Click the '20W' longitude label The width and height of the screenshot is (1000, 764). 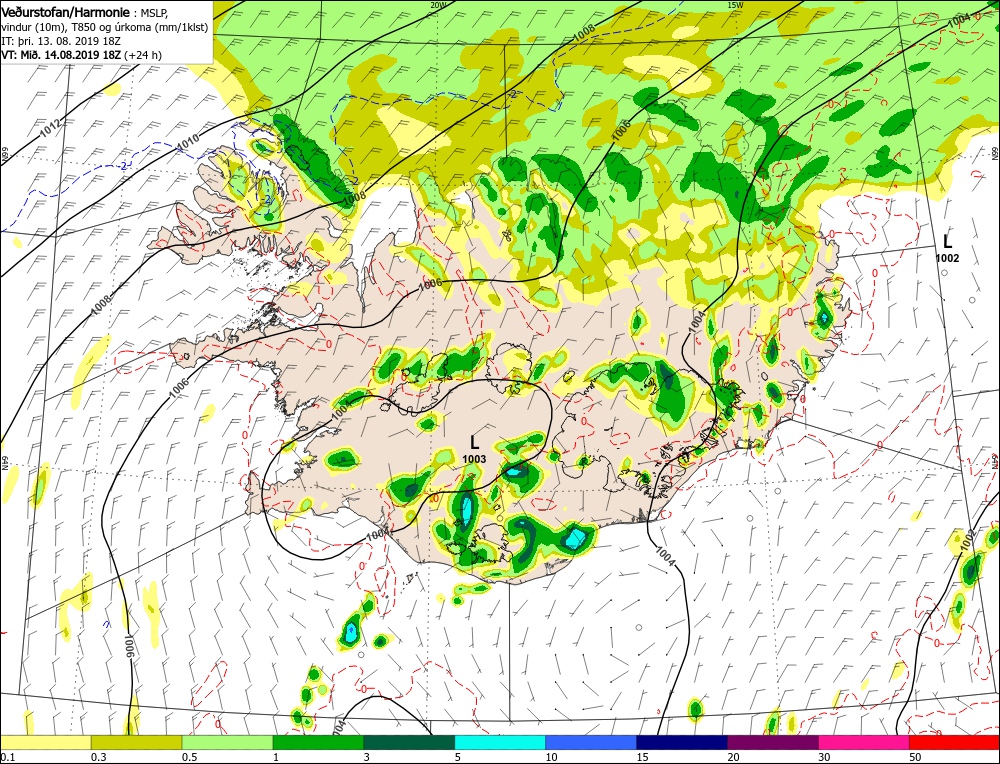pos(438,5)
